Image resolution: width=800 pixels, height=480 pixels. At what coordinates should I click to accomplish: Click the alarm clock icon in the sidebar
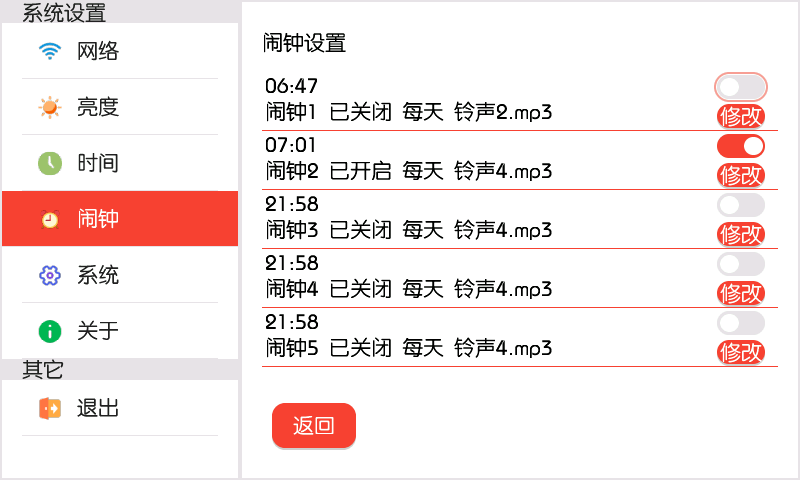(x=50, y=219)
